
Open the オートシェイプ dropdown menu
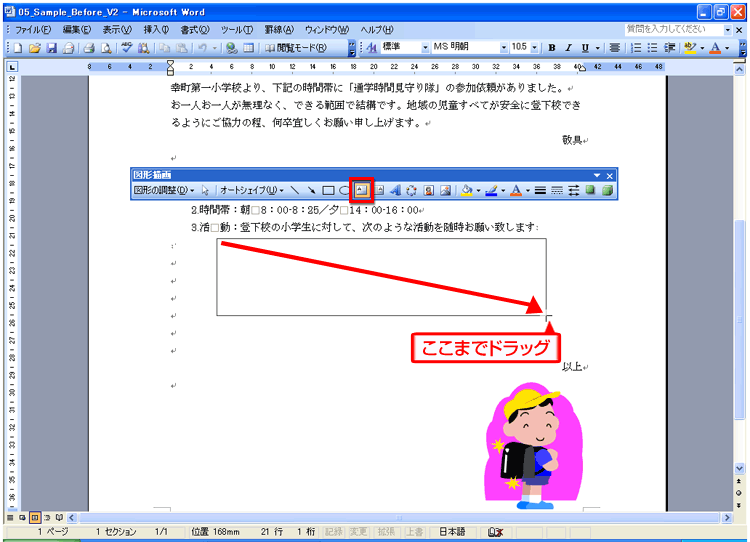[252, 190]
